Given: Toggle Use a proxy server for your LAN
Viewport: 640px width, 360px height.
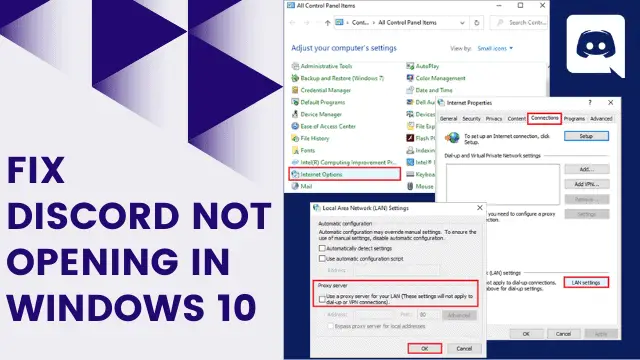Looking at the screenshot, I should (x=322, y=299).
